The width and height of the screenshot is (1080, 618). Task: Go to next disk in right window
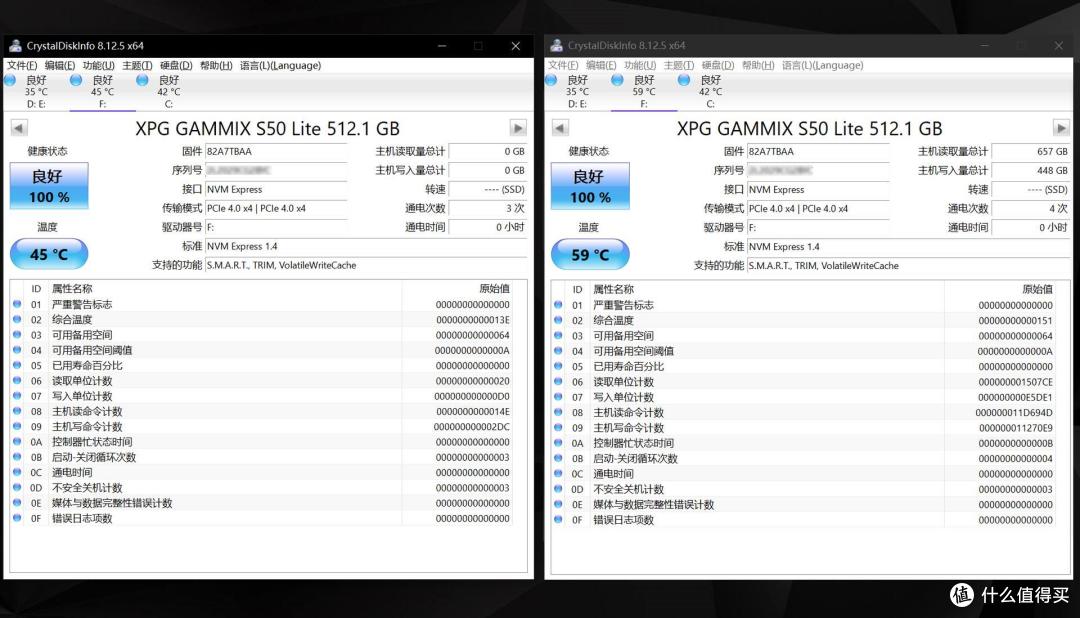[x=1061, y=128]
